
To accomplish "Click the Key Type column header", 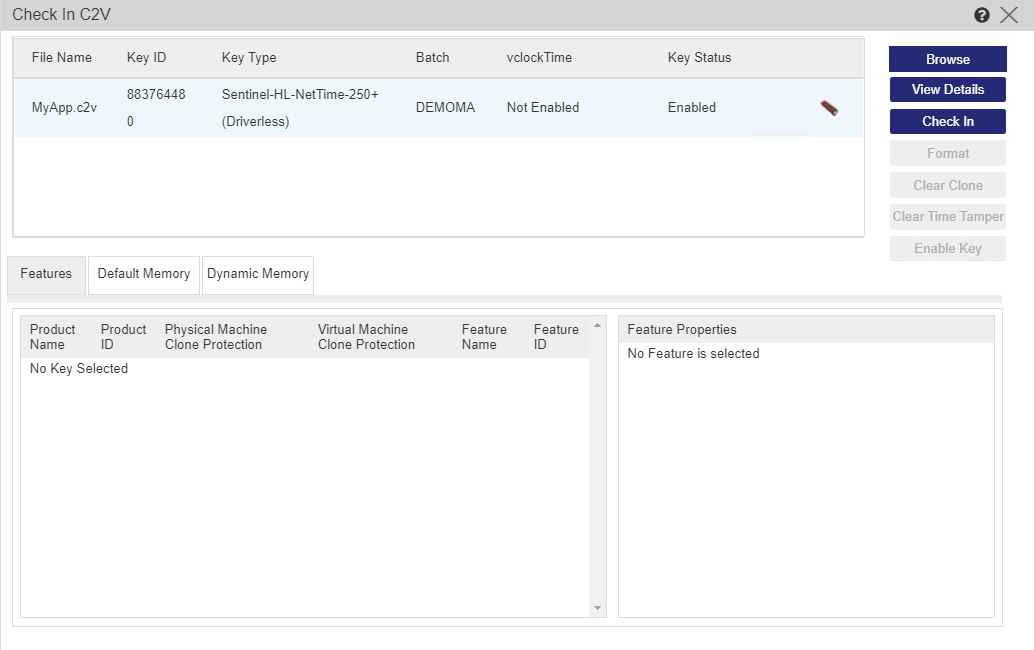I will [x=249, y=57].
